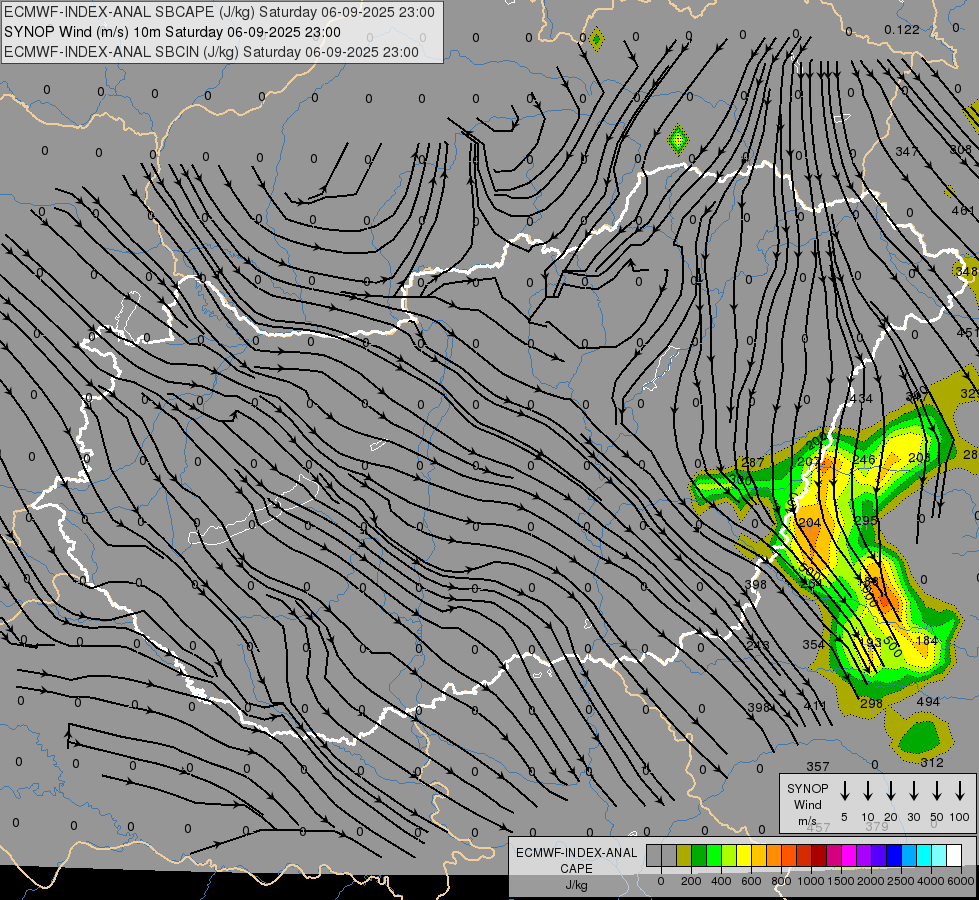Click the 2500 tick label on CAPE scale

[x=900, y=881]
